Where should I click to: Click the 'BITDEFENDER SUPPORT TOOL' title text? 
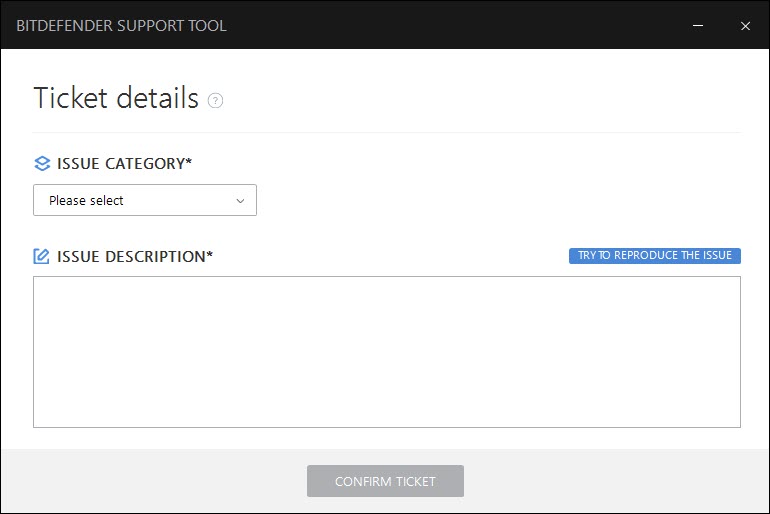[121, 26]
